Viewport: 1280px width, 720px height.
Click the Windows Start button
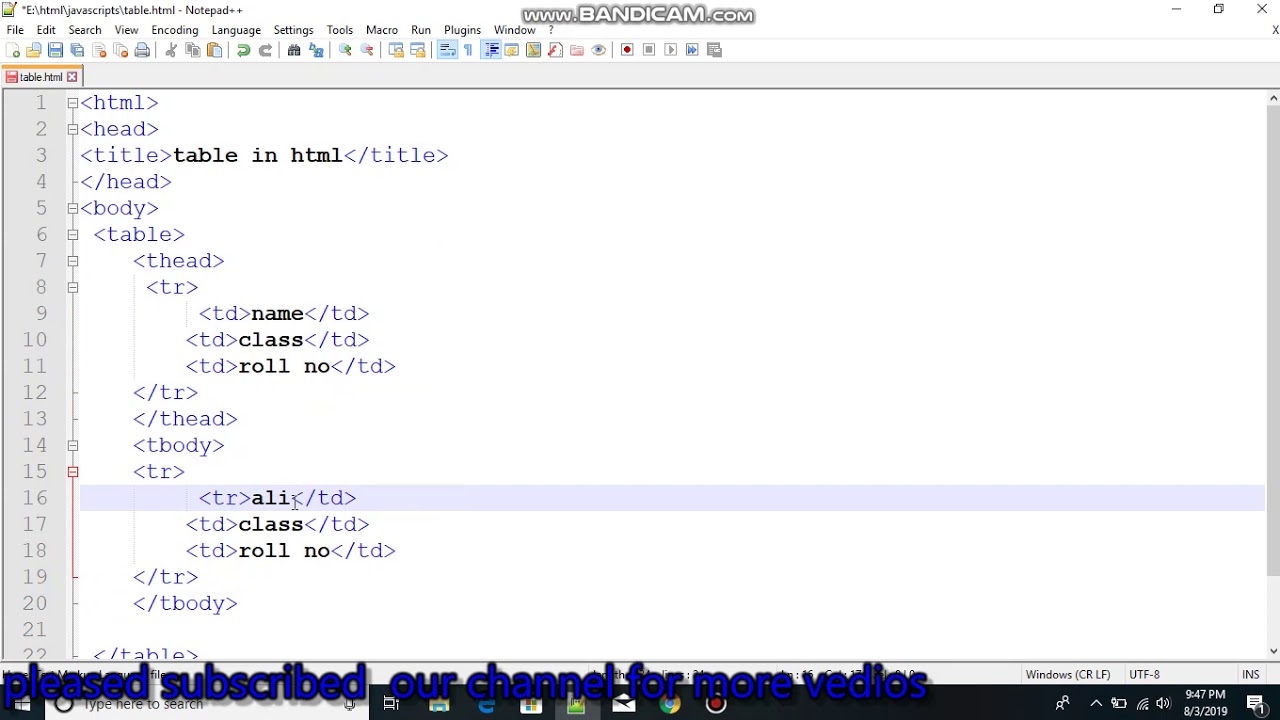point(22,704)
